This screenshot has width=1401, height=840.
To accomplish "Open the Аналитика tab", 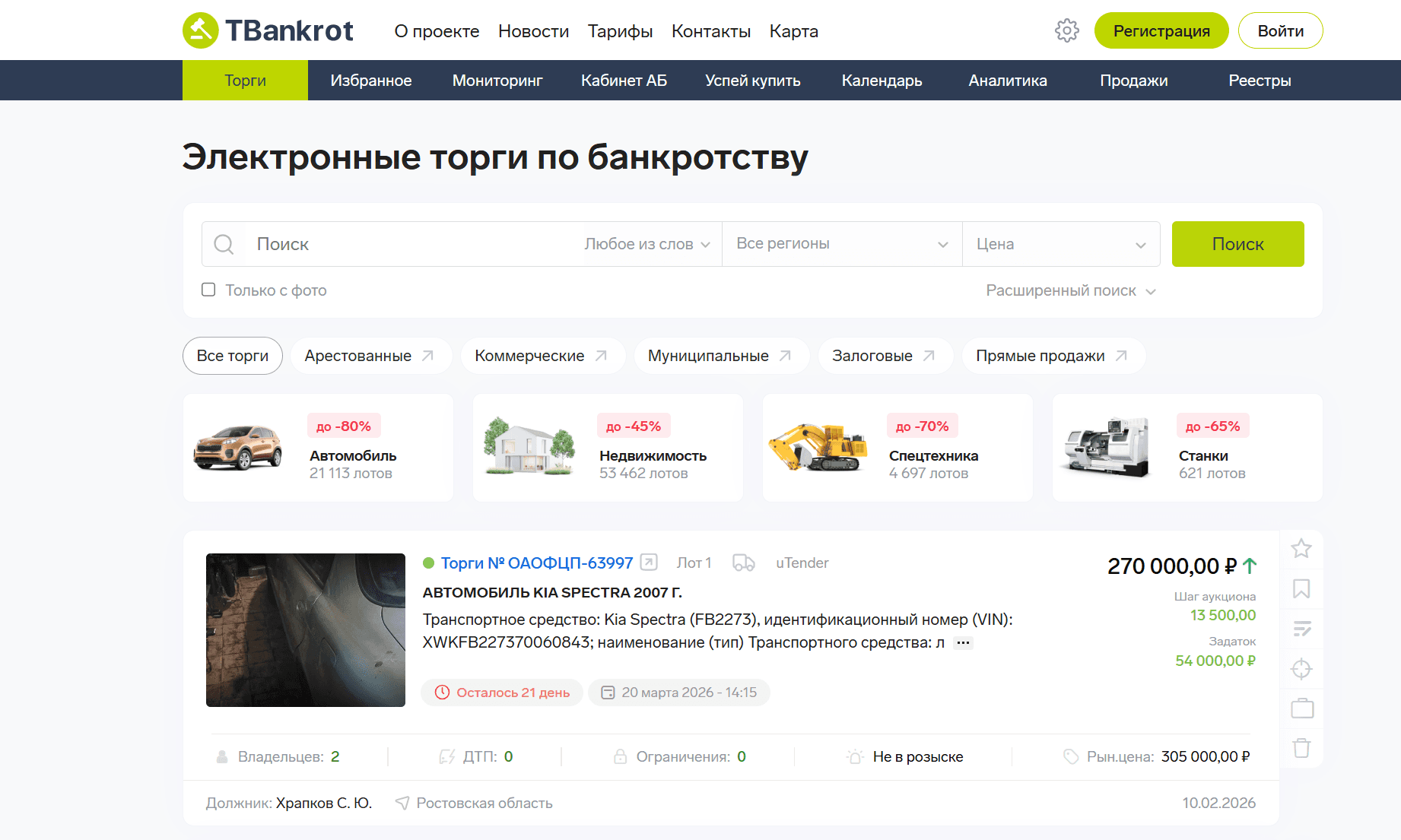I will click(x=1008, y=81).
